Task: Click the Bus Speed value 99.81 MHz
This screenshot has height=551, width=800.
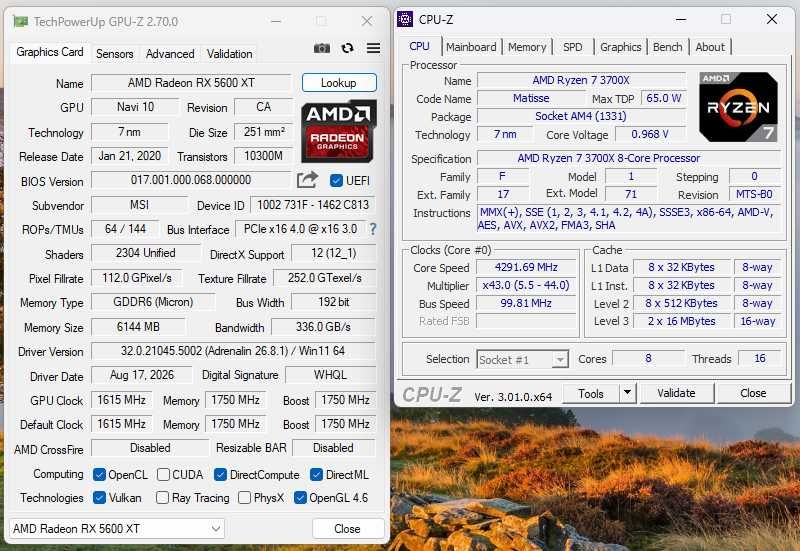Action: point(526,303)
